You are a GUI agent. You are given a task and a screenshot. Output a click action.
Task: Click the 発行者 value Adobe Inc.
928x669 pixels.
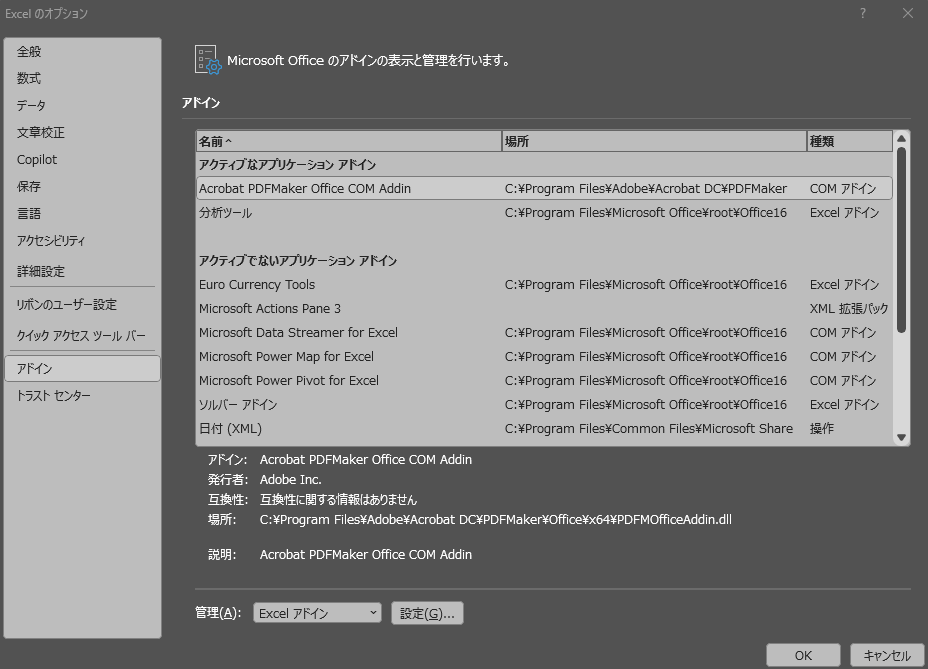click(x=291, y=480)
